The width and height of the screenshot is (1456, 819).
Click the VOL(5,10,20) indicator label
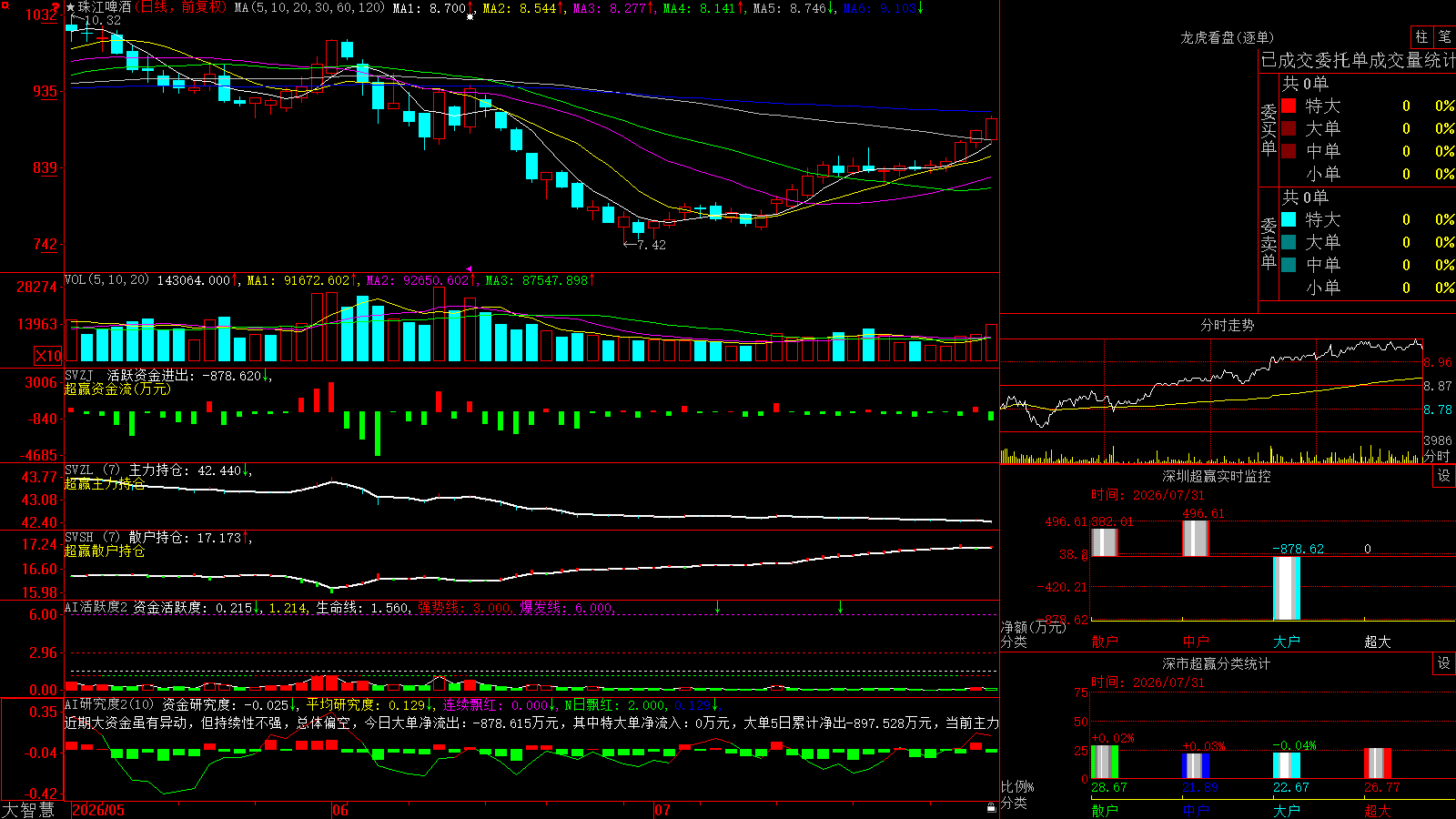(106, 279)
